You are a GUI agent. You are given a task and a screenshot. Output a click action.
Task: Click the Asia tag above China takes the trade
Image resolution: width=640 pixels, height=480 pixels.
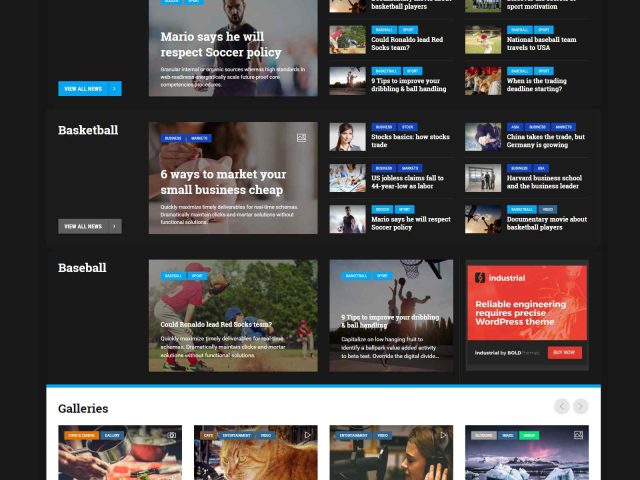pyautogui.click(x=515, y=127)
